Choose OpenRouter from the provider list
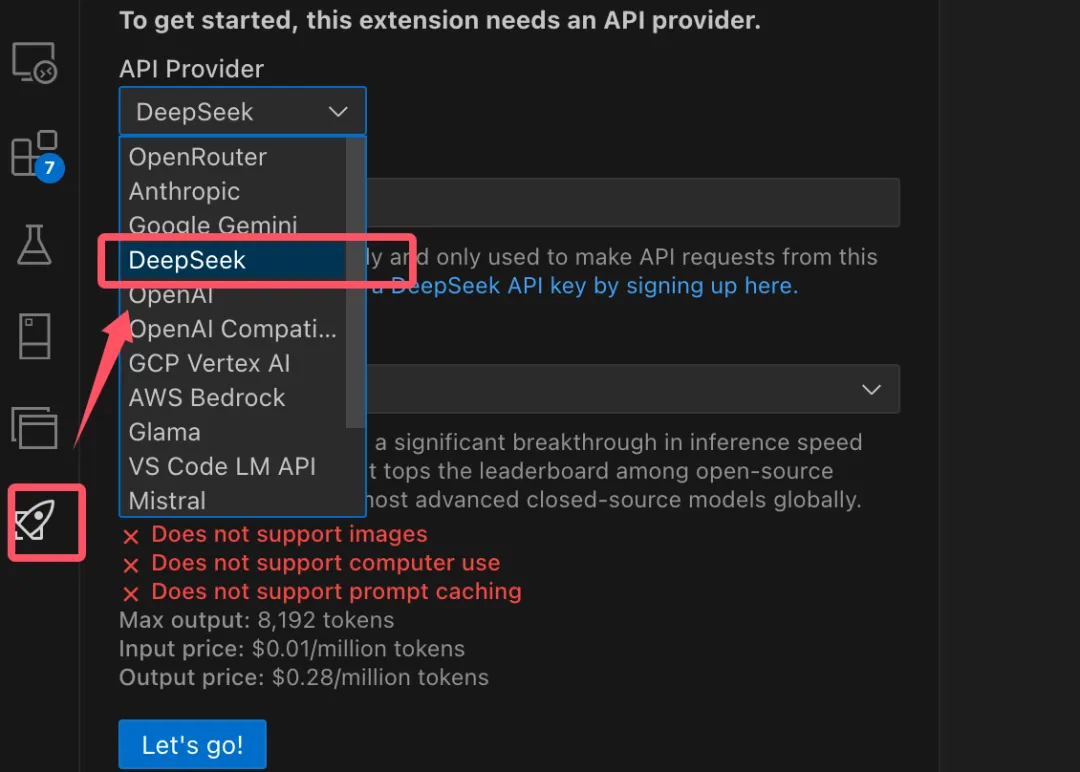The height and width of the screenshot is (772, 1080). (x=198, y=157)
